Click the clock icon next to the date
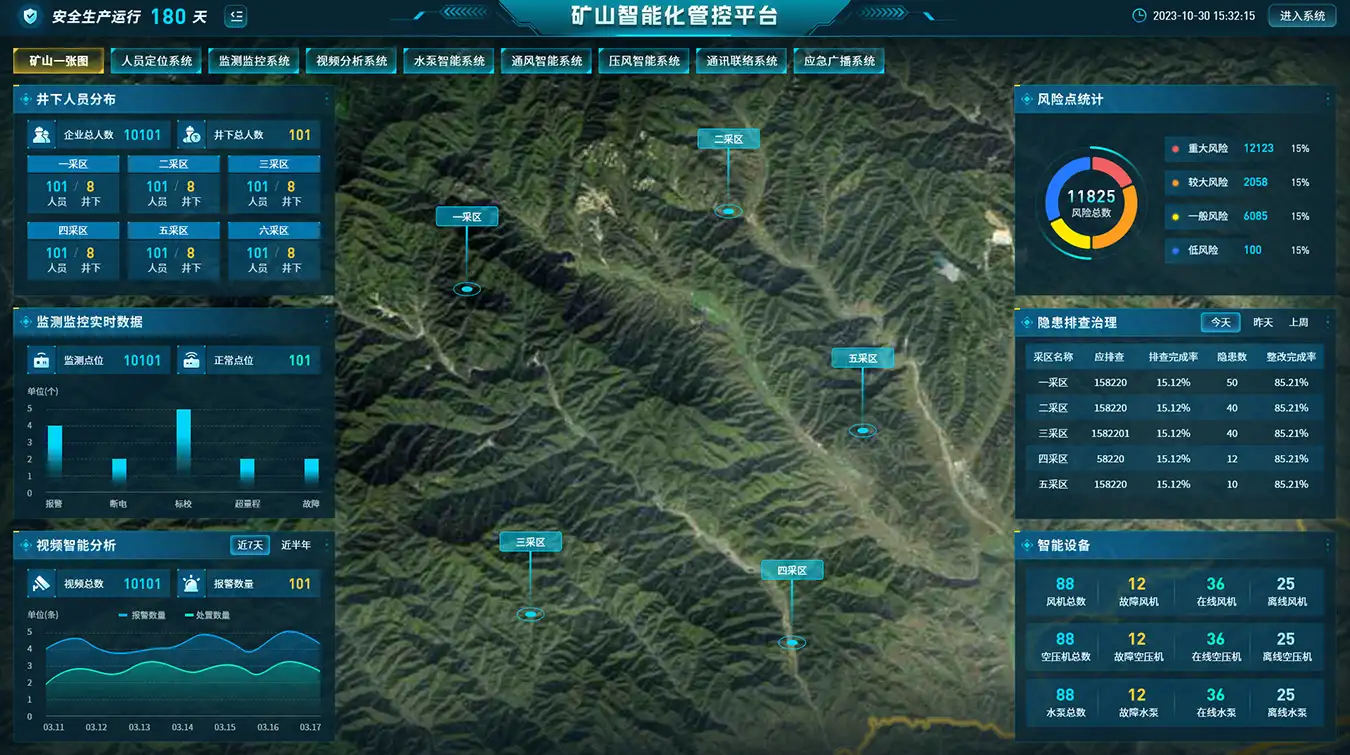Screen dimensions: 1350x755 pyautogui.click(x=1138, y=16)
